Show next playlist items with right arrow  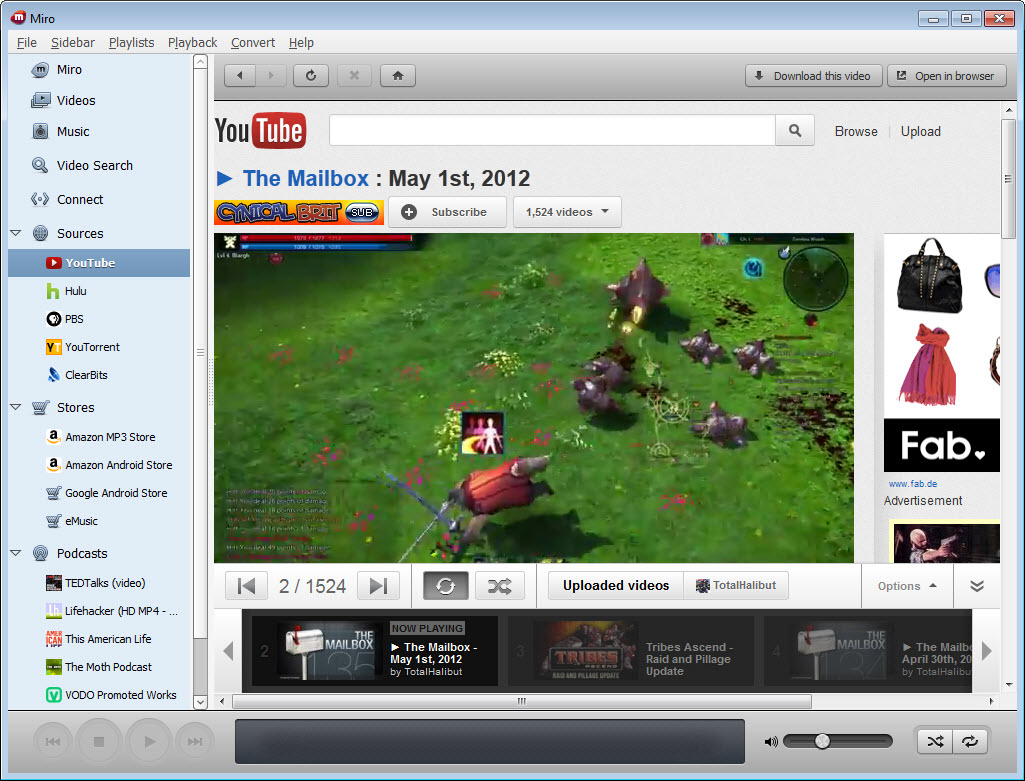coord(986,651)
